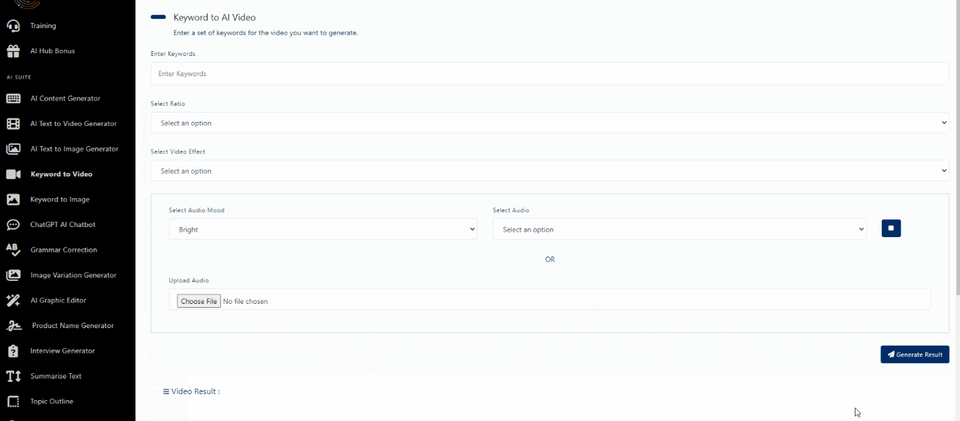The height and width of the screenshot is (421, 960).
Task: Open the Select Audio Mood dropdown
Action: click(x=322, y=229)
